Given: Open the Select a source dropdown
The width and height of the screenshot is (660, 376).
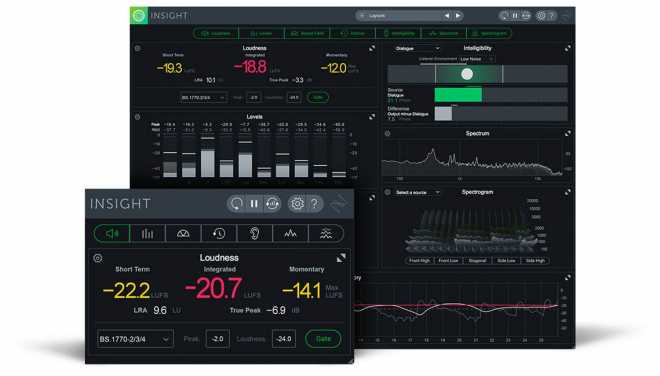Looking at the screenshot, I should (417, 192).
